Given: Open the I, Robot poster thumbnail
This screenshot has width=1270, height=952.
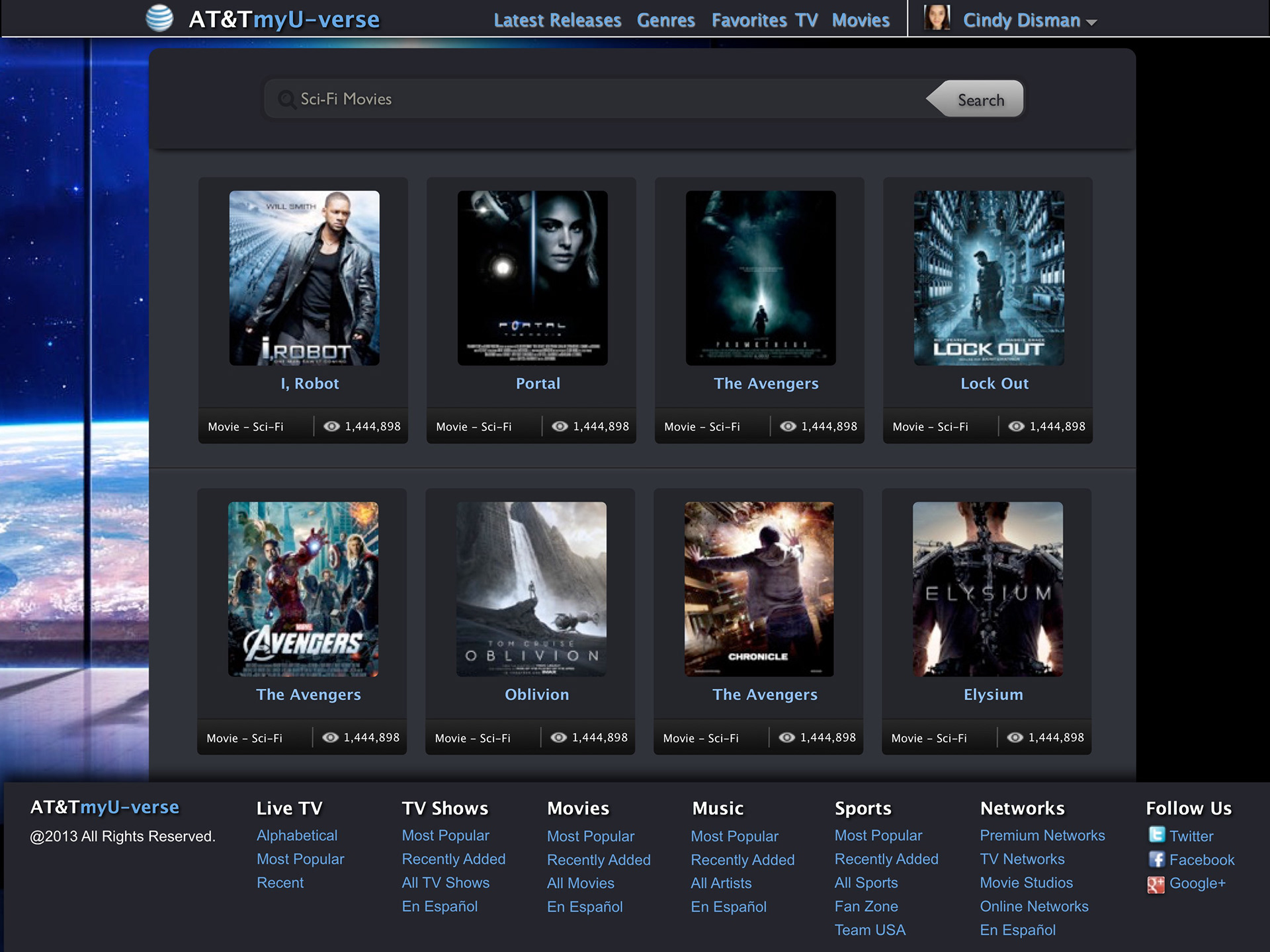Looking at the screenshot, I should coord(304,278).
